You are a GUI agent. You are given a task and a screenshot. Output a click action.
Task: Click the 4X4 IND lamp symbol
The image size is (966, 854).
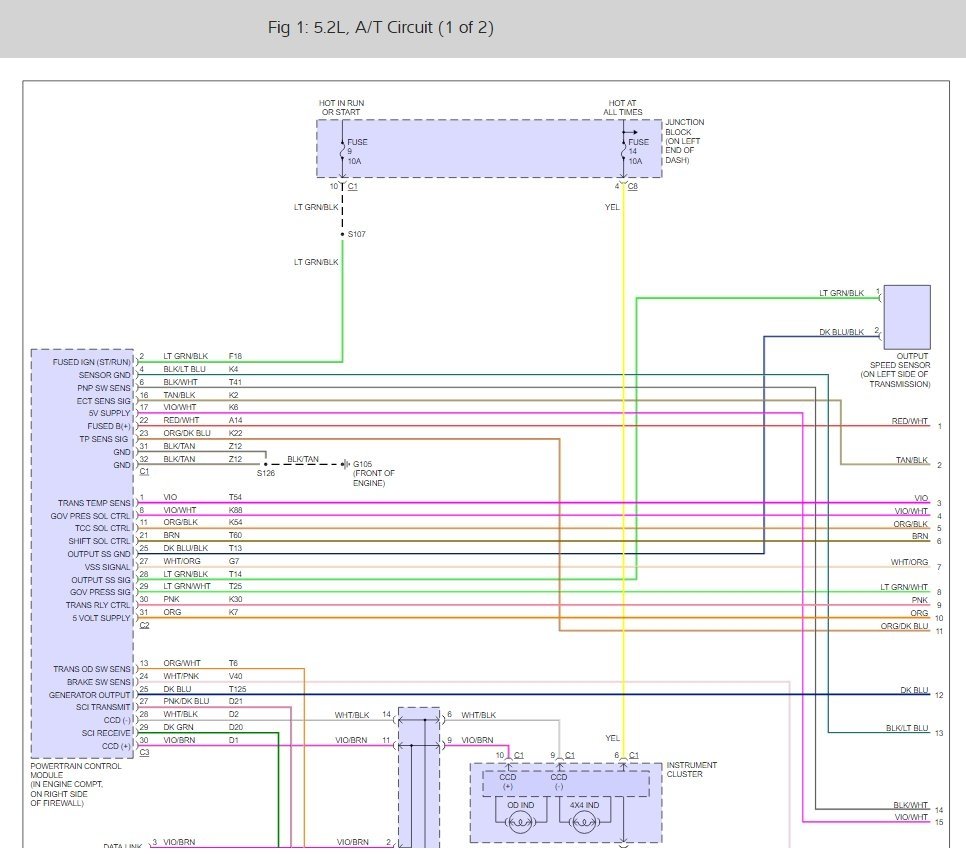pos(584,824)
